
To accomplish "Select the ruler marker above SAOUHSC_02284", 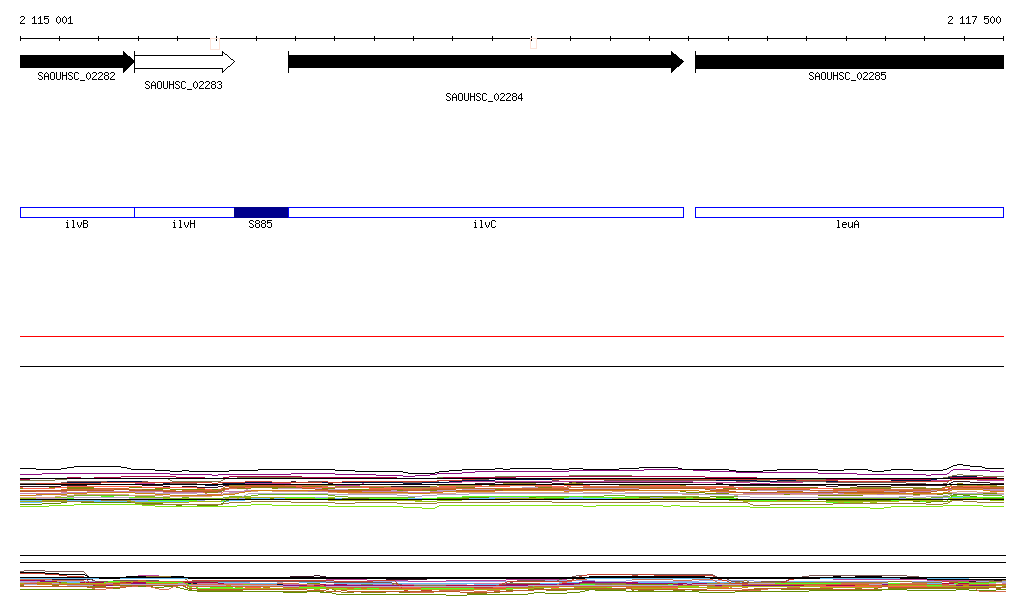I will (533, 42).
